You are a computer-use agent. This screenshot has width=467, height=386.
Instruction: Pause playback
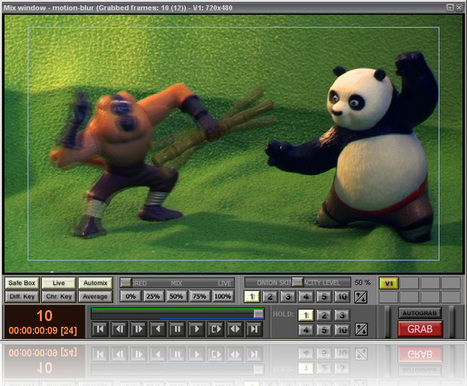pyautogui.click(x=177, y=329)
